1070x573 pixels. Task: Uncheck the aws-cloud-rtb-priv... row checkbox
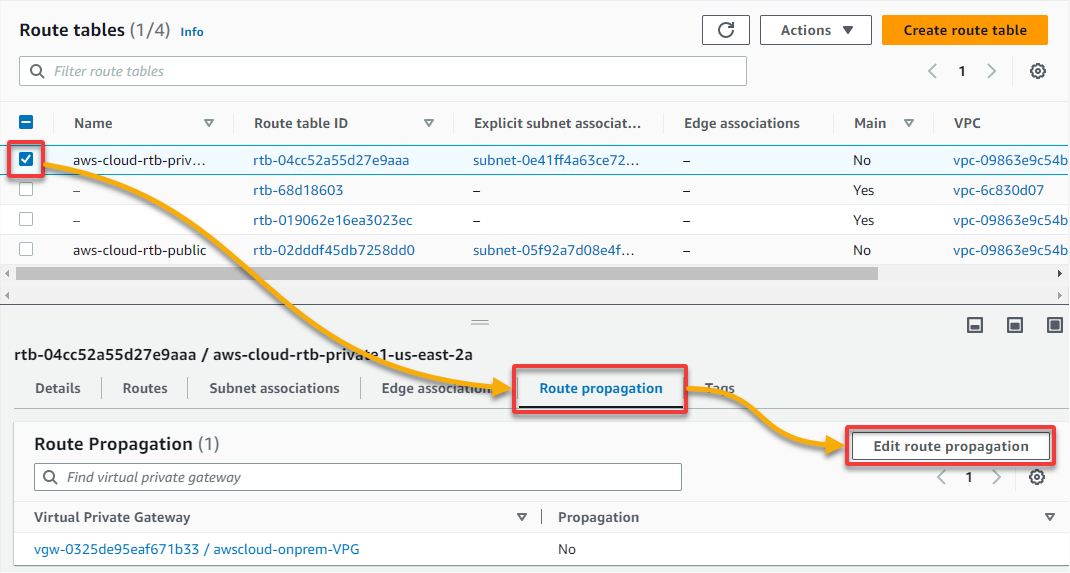tap(26, 160)
